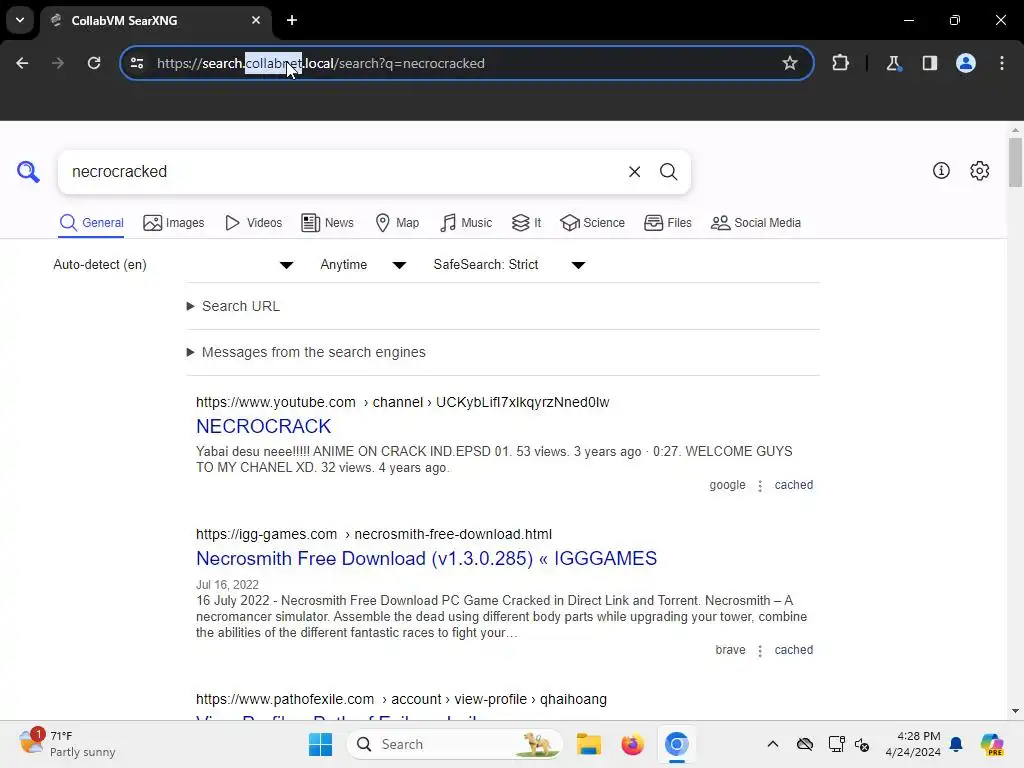The image size is (1024, 768).
Task: Launch Firefox from the taskbar
Action: click(x=632, y=744)
